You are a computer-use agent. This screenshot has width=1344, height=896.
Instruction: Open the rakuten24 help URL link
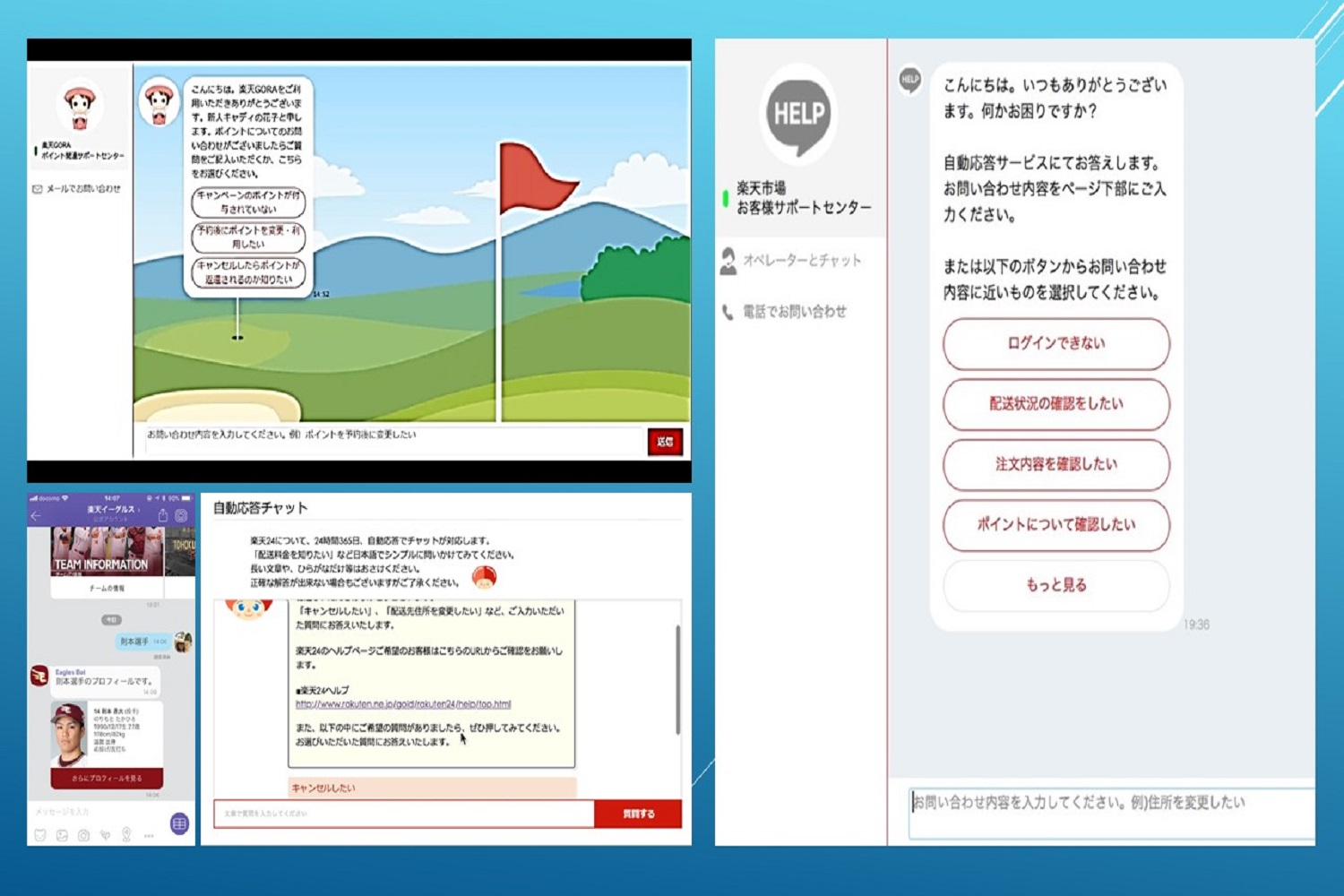[403, 704]
